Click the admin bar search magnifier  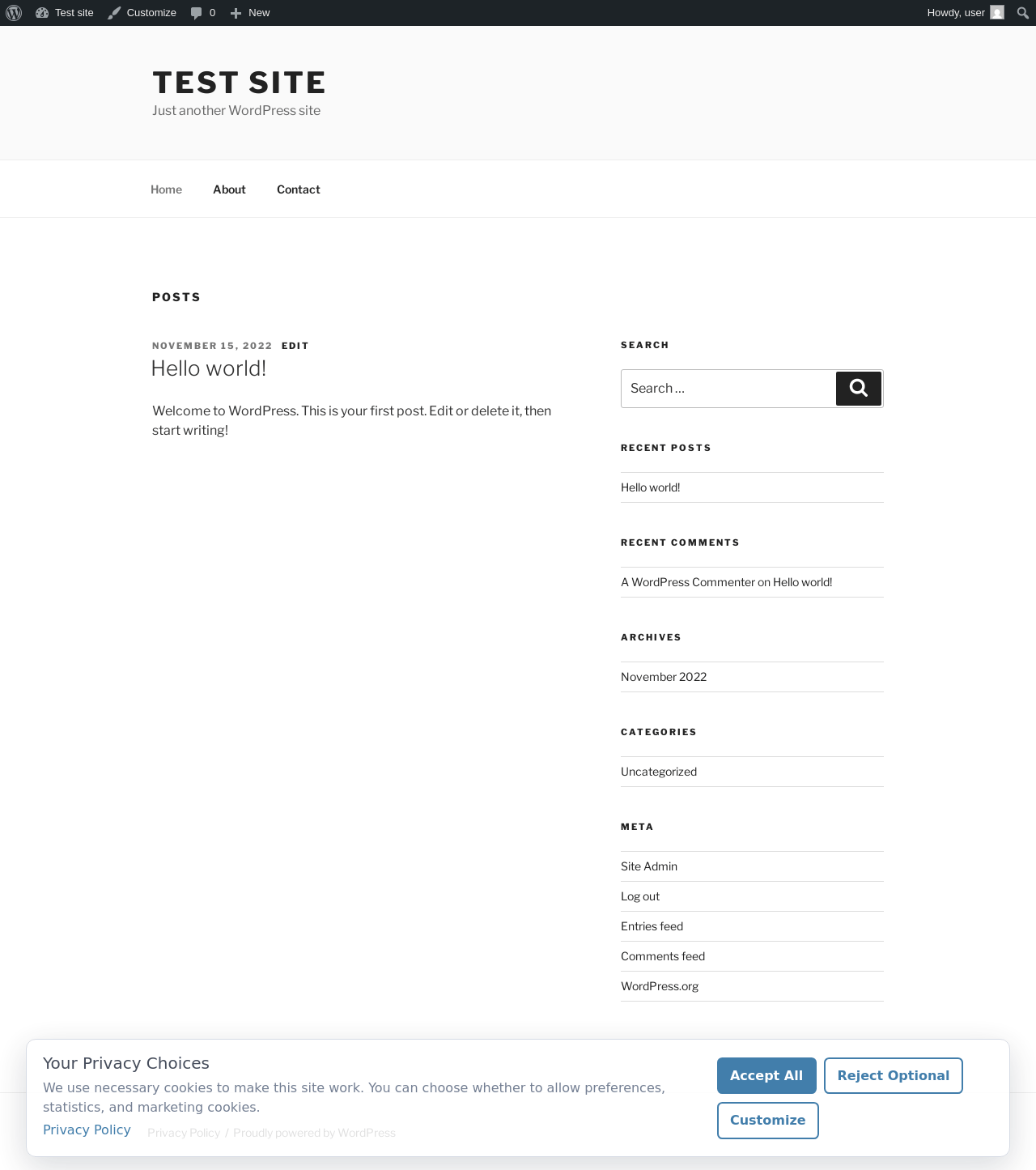(1023, 13)
